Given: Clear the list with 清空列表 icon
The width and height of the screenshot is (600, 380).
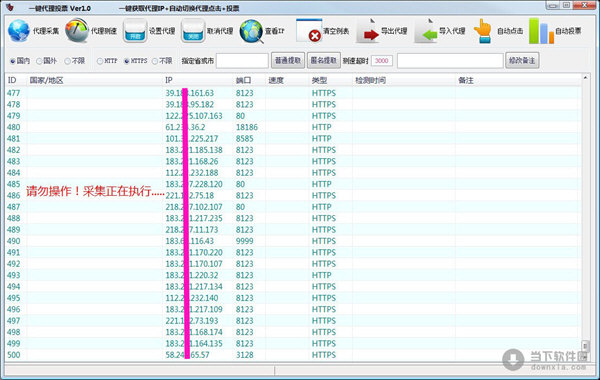Looking at the screenshot, I should point(309,31).
